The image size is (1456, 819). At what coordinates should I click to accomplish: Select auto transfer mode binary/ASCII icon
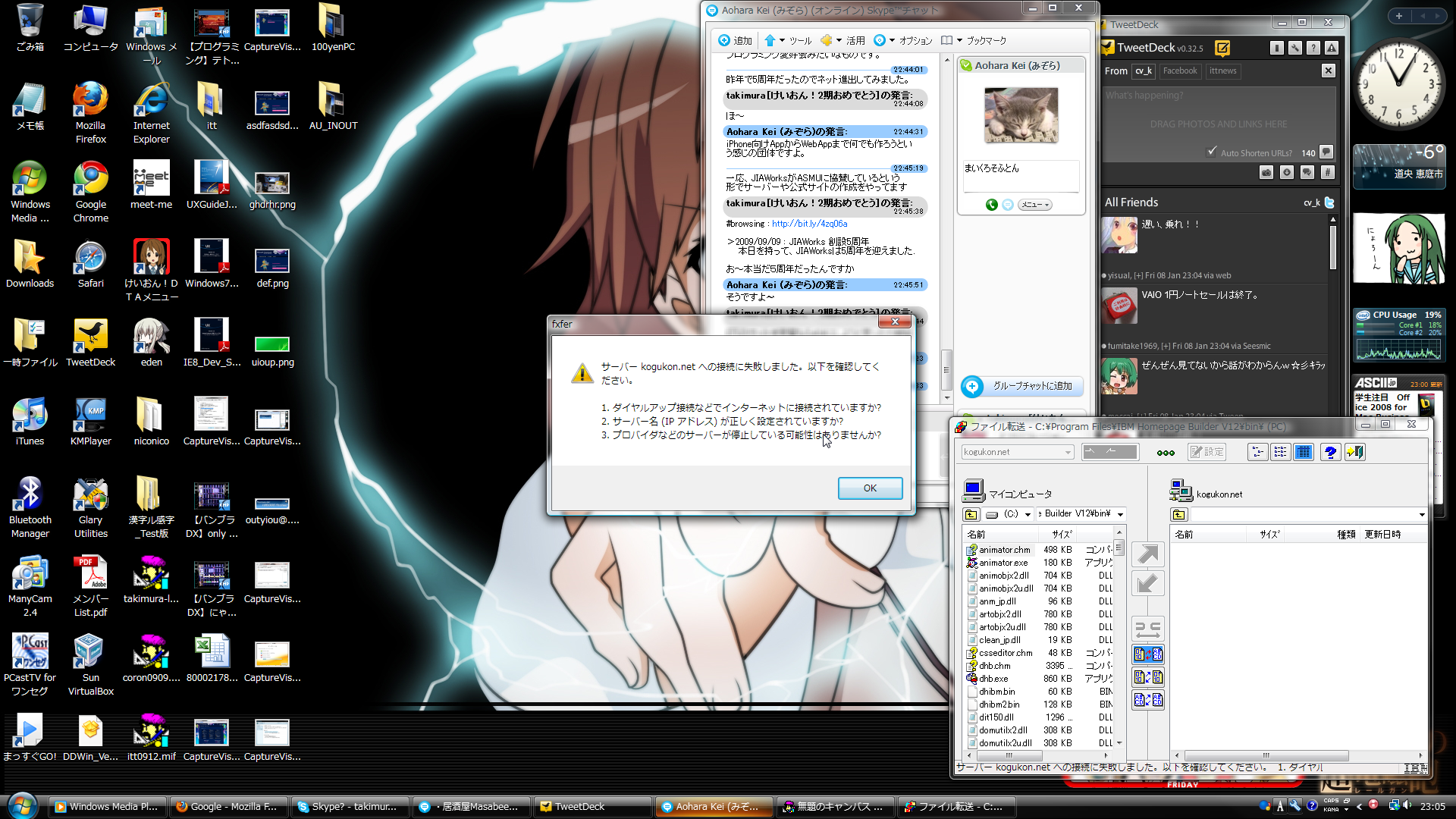coord(1147,654)
